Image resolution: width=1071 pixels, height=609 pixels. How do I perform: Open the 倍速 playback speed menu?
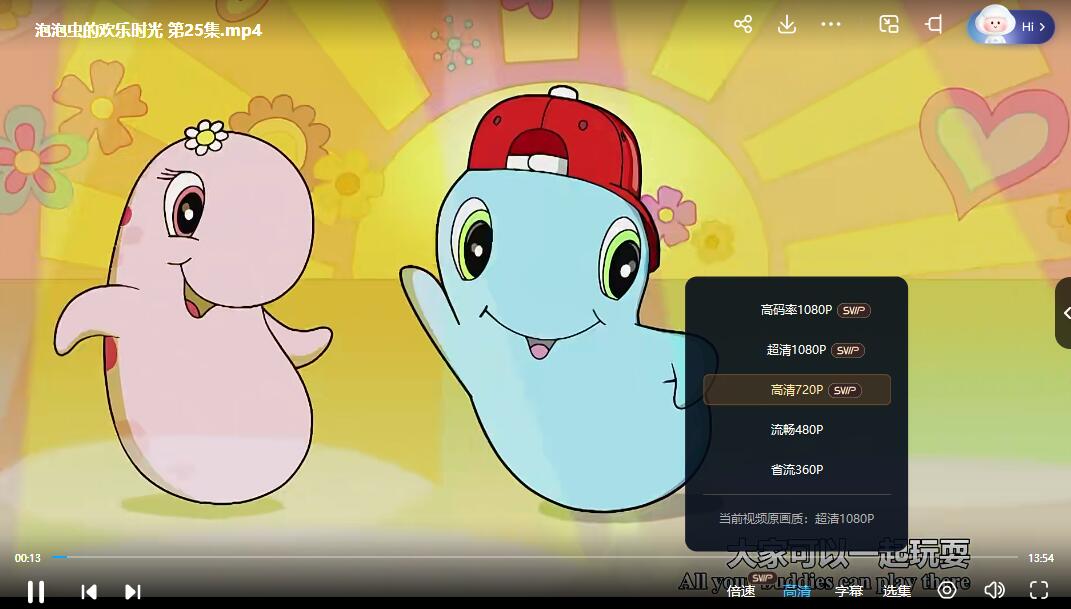(741, 591)
